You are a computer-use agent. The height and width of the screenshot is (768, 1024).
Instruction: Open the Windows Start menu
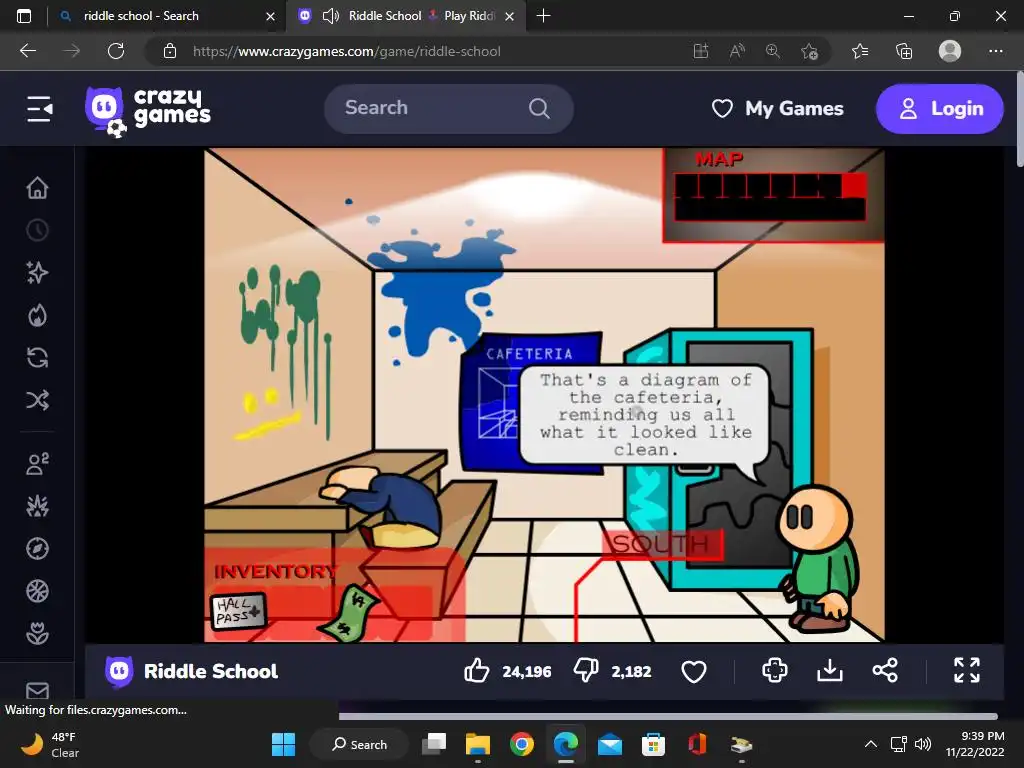click(x=283, y=744)
